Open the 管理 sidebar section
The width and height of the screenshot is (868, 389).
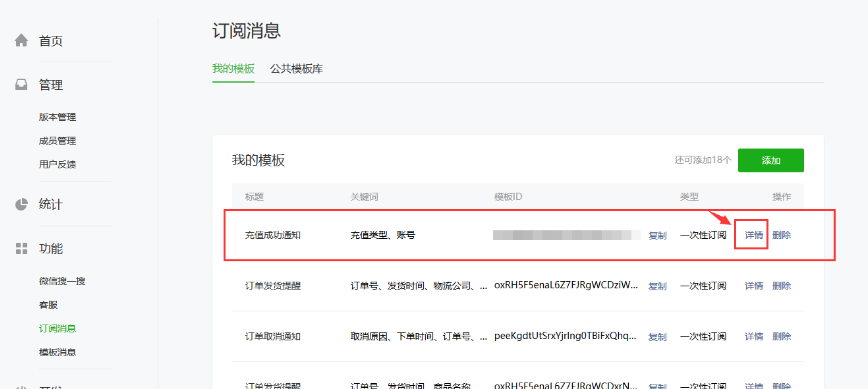[50, 85]
